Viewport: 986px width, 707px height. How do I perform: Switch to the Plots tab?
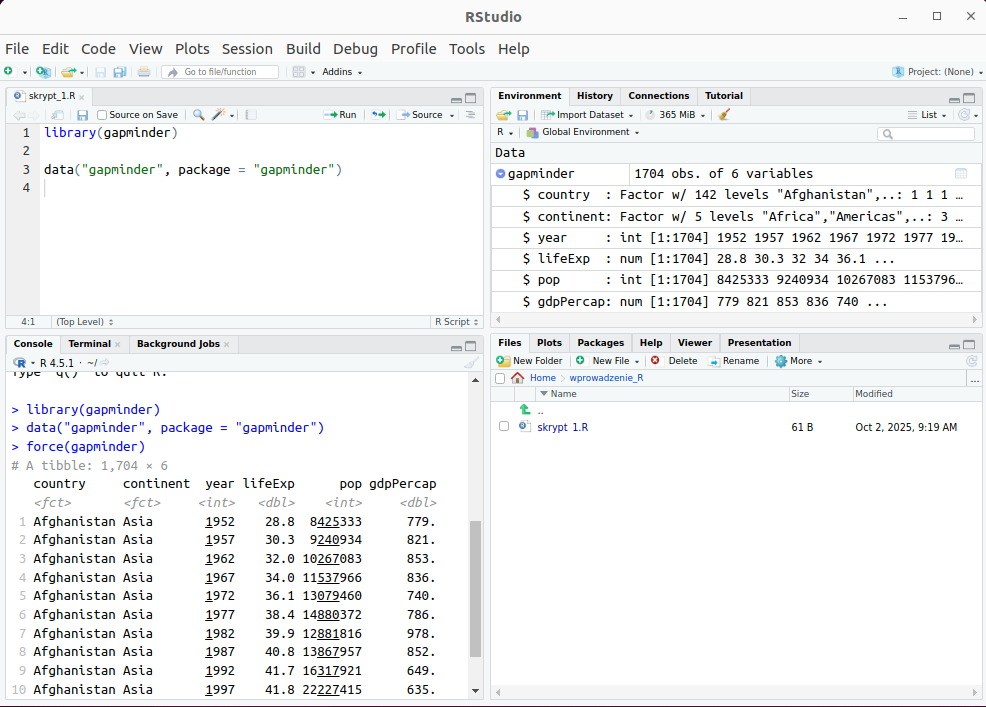click(549, 343)
